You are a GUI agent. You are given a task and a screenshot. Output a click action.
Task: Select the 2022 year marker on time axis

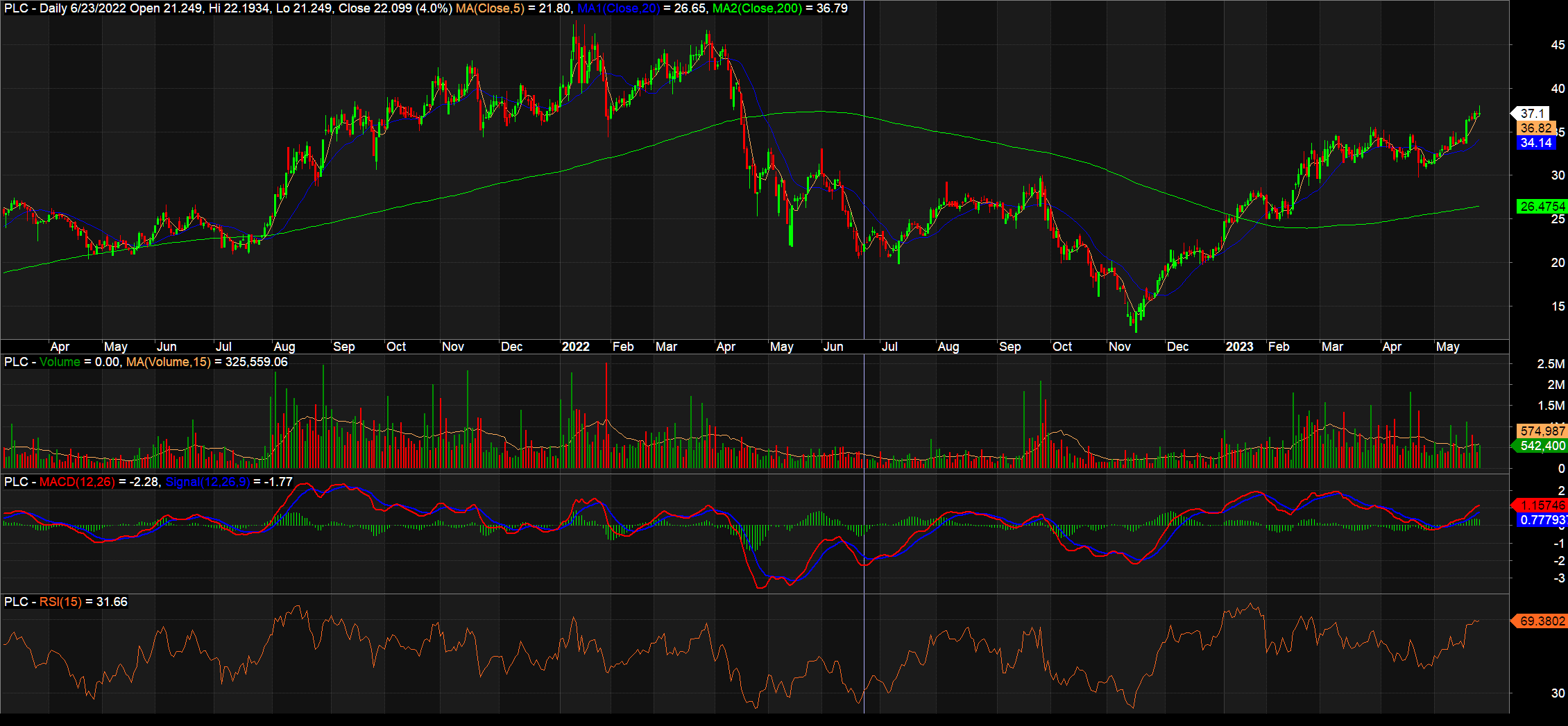[x=575, y=347]
